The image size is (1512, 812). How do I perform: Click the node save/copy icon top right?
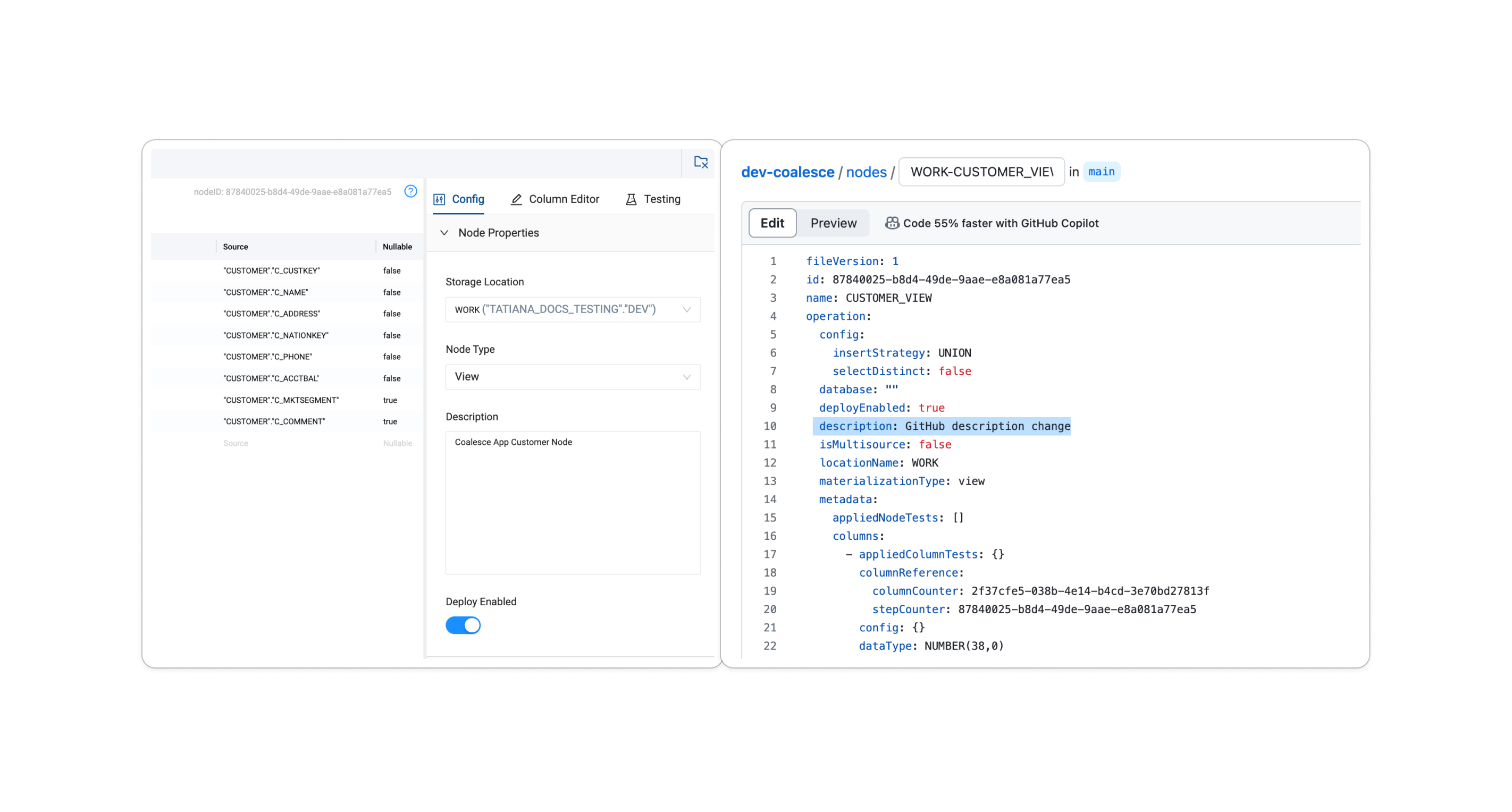(x=701, y=162)
